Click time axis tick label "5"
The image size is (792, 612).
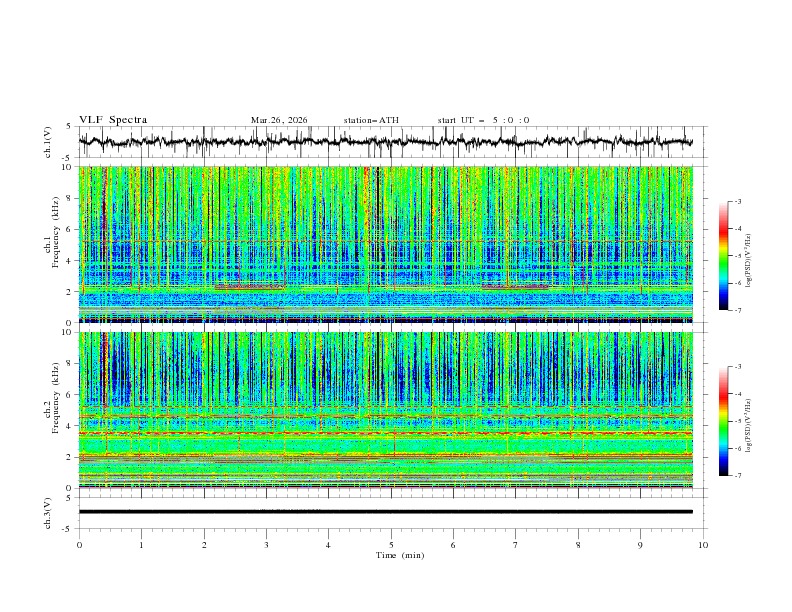click(391, 545)
